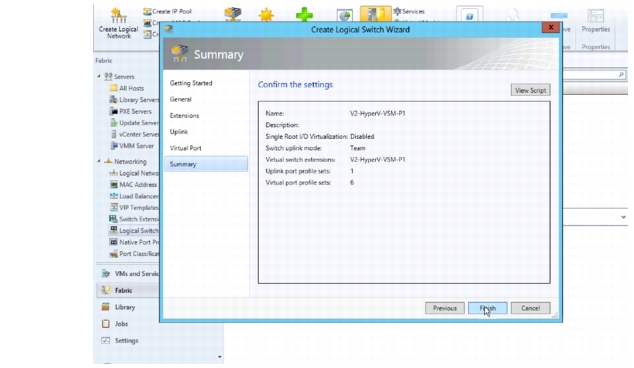The height and width of the screenshot is (368, 634).
Task: Switch to Library workspace
Action: (x=118, y=307)
